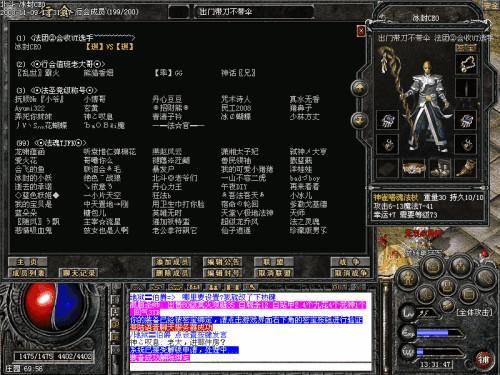500x375 pixels.
Task: Click the boots equipment slot
Action: [x=440, y=168]
